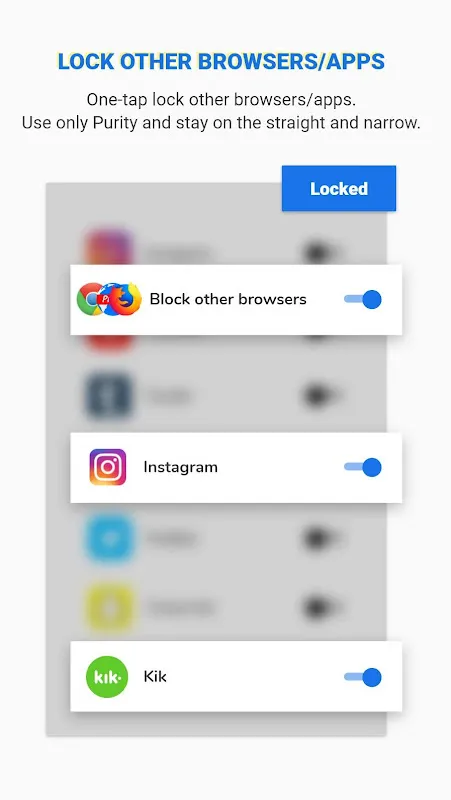
Task: Select the Instagram row label
Action: [x=181, y=467]
